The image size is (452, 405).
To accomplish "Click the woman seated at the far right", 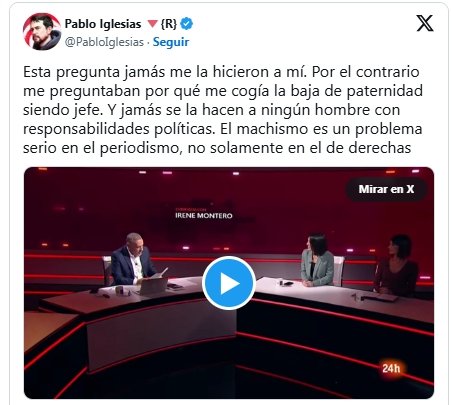I will (x=396, y=265).
